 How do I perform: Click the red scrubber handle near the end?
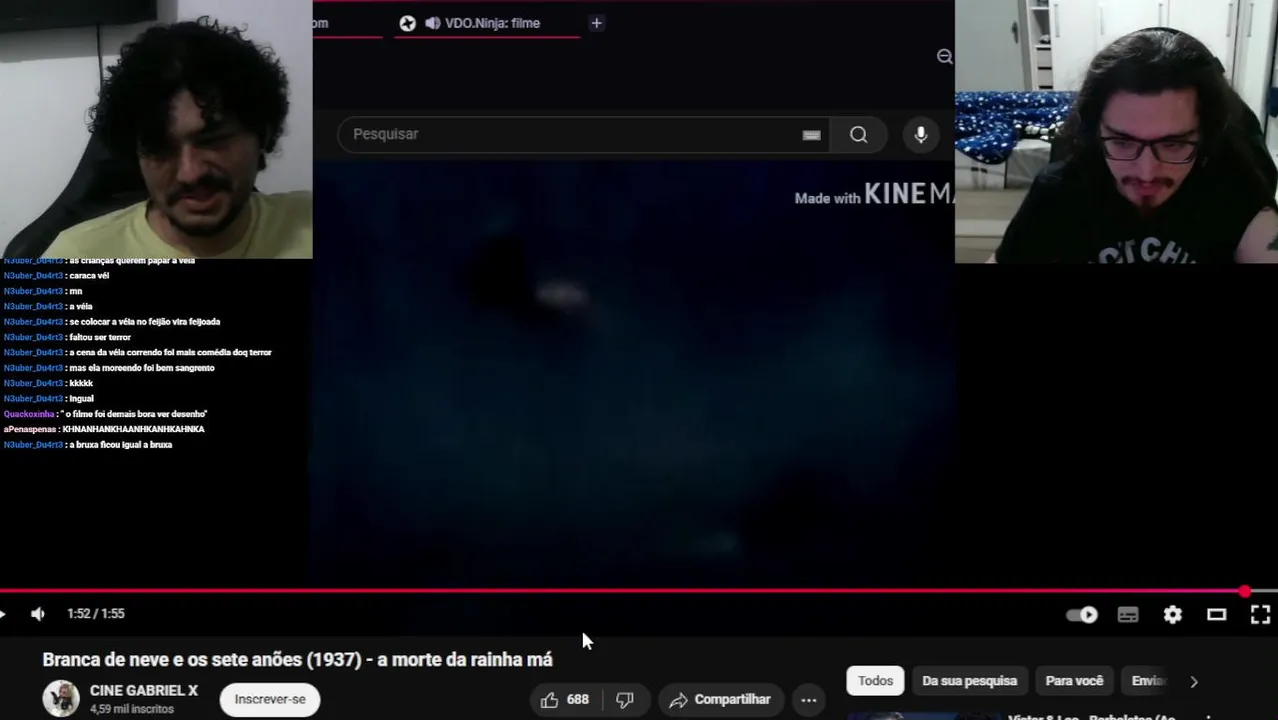tap(1245, 591)
